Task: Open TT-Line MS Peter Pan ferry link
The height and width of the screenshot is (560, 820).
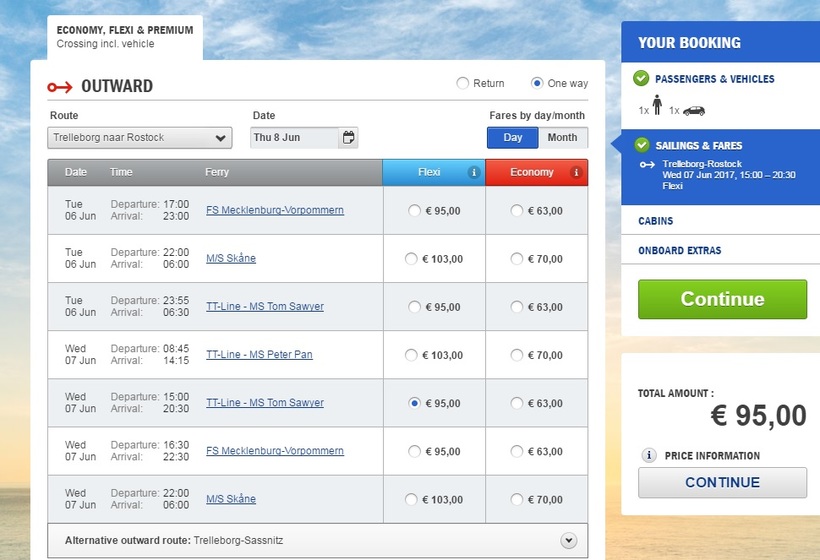Action: (x=259, y=355)
